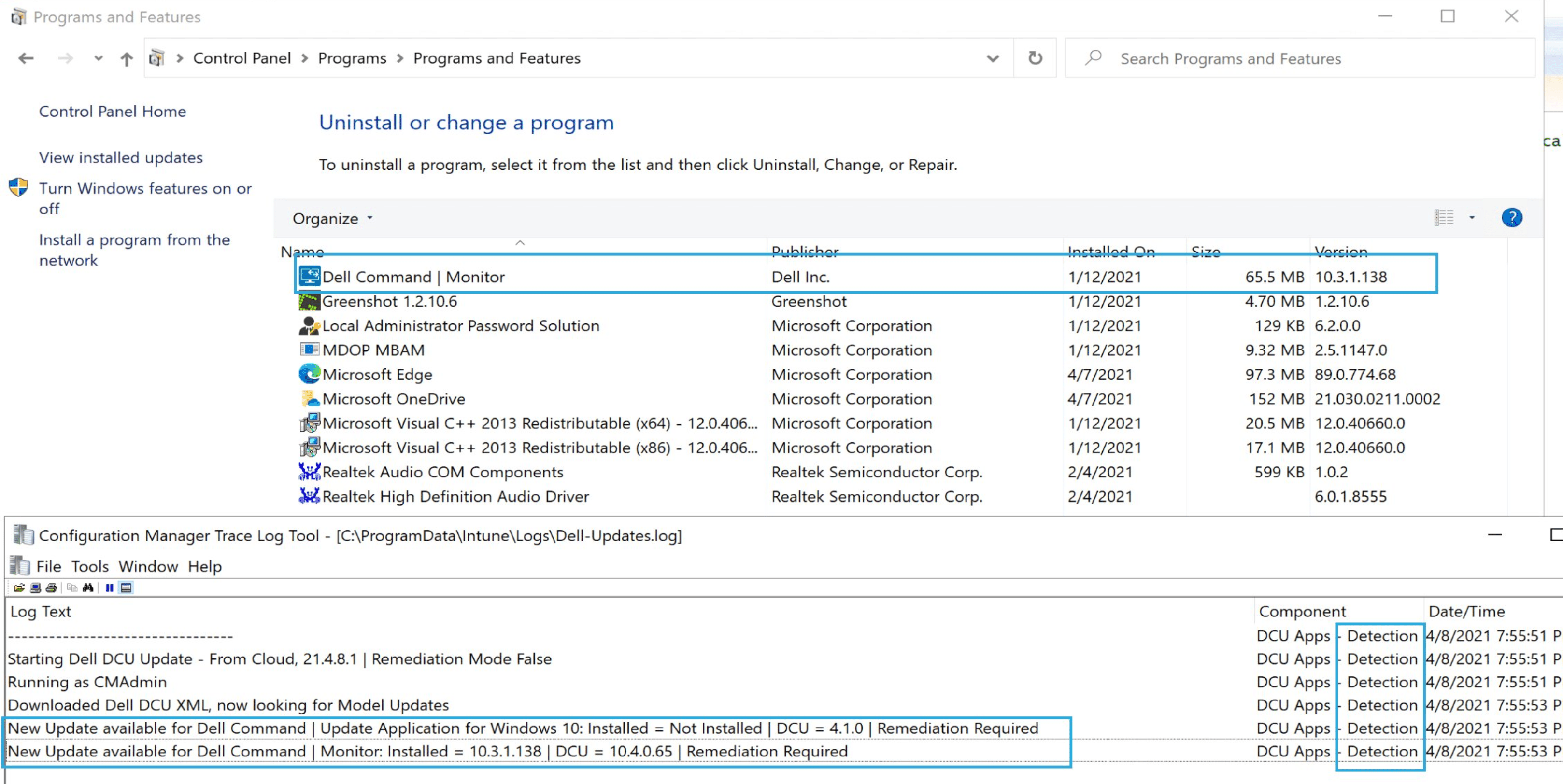Open the File menu in CMTrace
Image resolution: width=1563 pixels, height=784 pixels.
click(x=48, y=566)
